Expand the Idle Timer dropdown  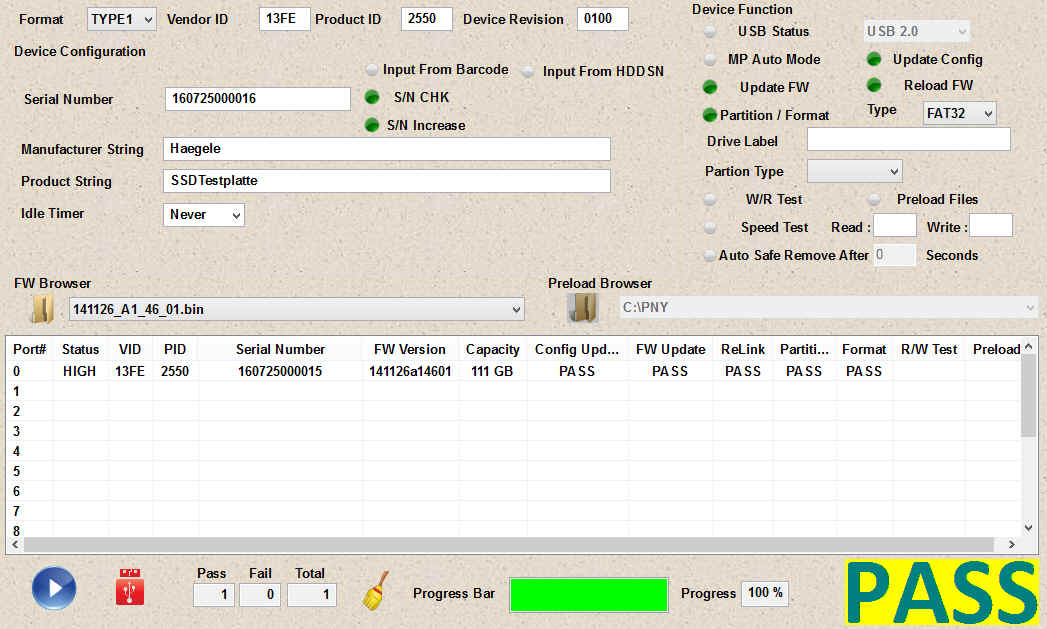pos(204,214)
